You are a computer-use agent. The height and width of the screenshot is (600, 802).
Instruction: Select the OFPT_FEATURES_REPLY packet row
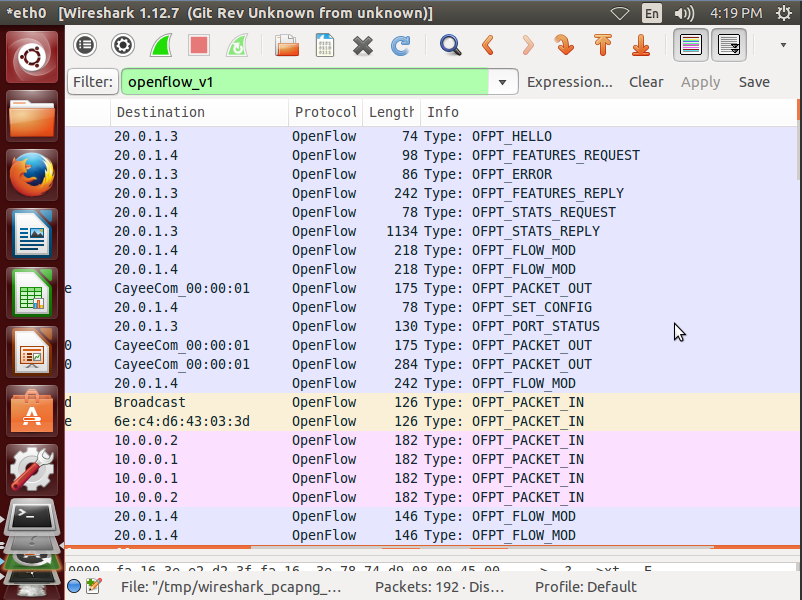tap(431, 193)
